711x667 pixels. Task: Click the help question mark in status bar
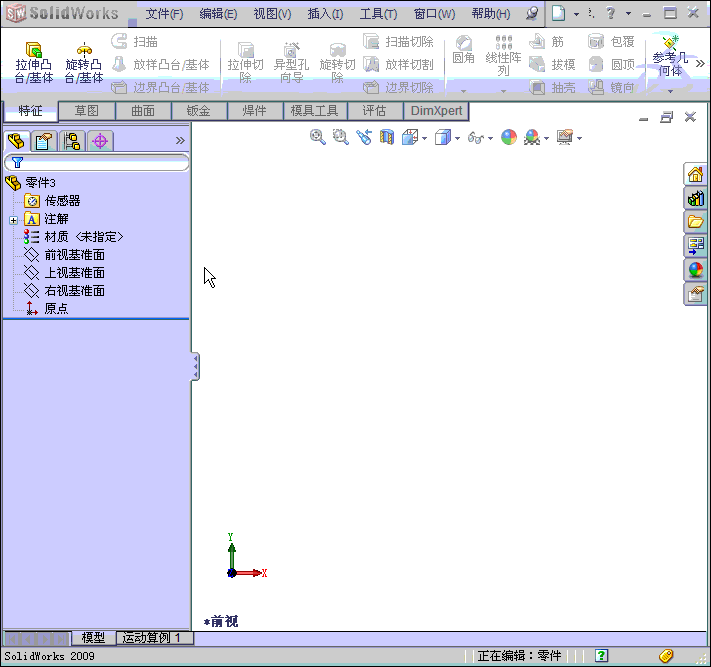click(x=601, y=655)
